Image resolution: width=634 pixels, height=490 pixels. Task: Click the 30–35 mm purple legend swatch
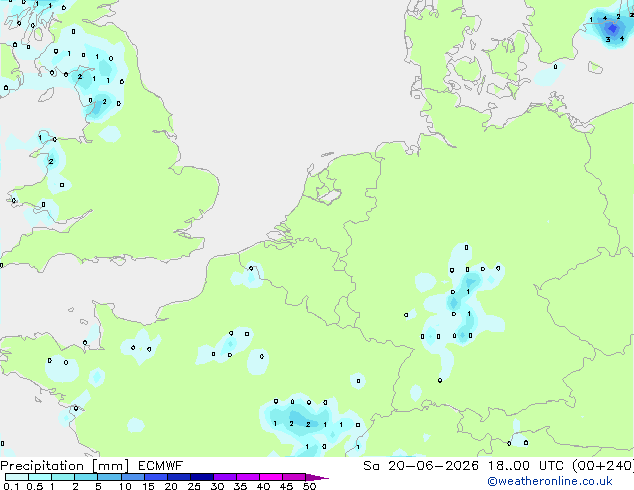pos(224,477)
